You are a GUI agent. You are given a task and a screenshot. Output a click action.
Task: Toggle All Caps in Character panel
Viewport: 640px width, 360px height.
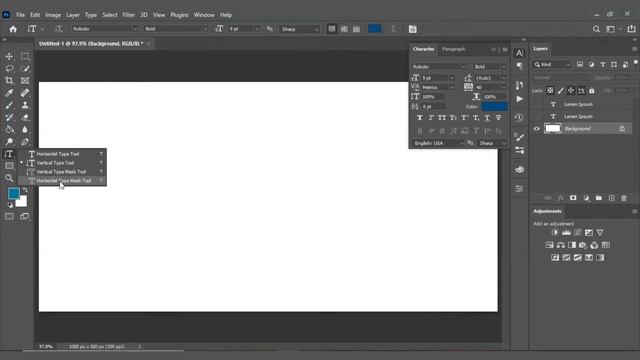pyautogui.click(x=442, y=118)
